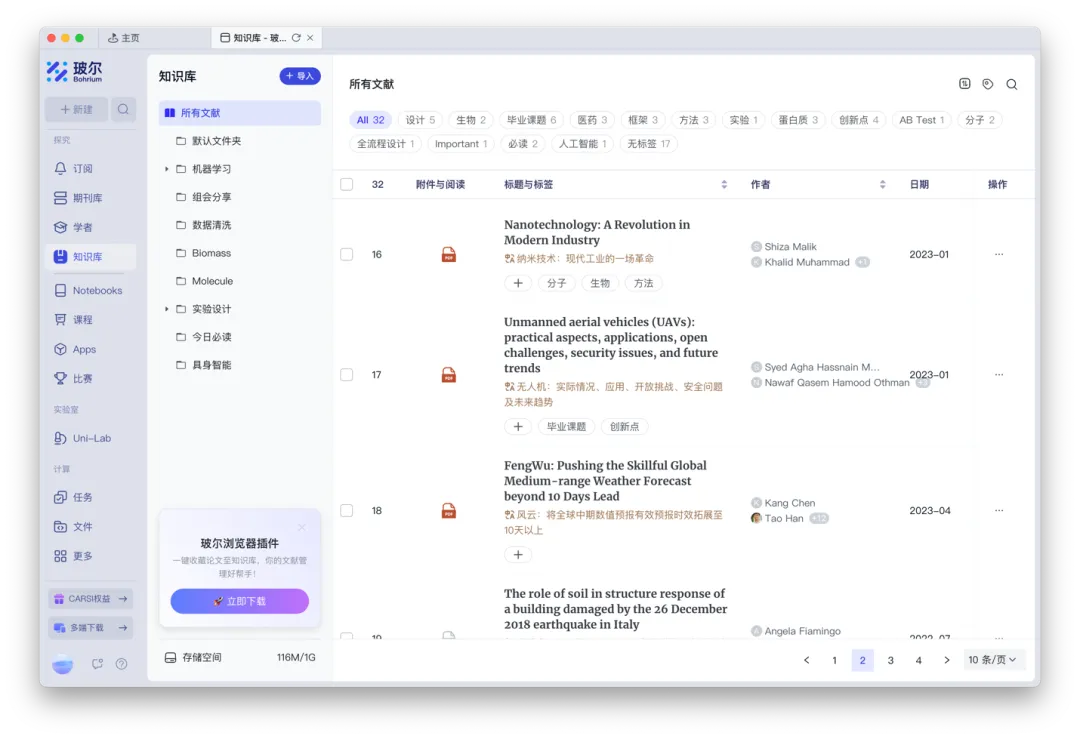Open the PDF attachment for Nanotechnology paper
This screenshot has height=739, width=1080.
[x=449, y=255]
